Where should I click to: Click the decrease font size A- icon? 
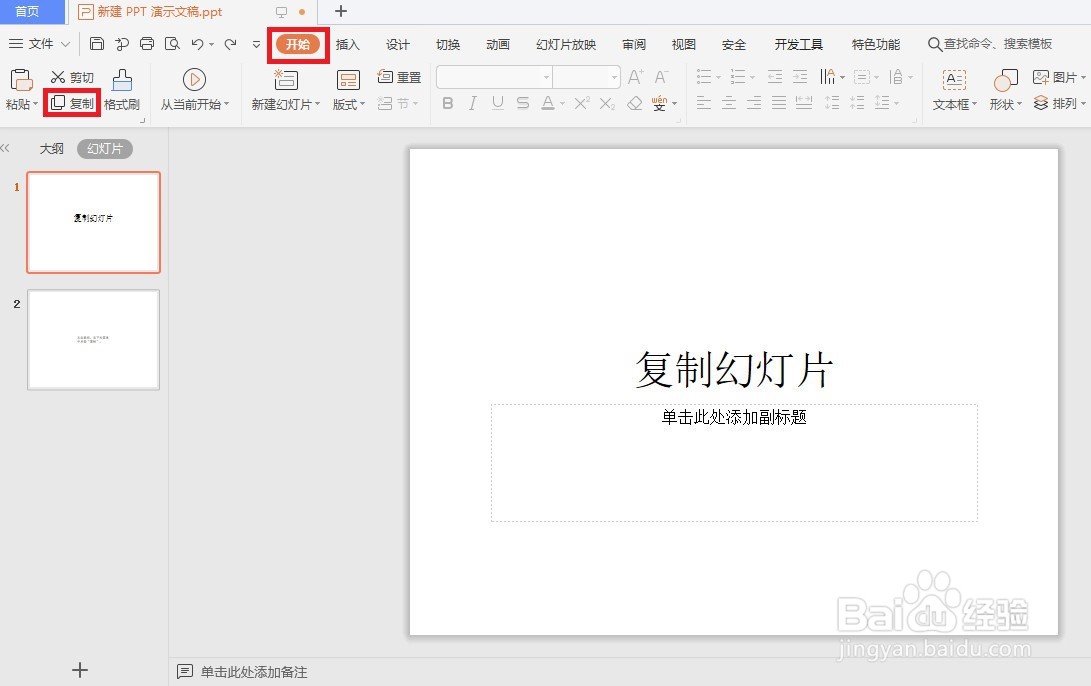662,77
